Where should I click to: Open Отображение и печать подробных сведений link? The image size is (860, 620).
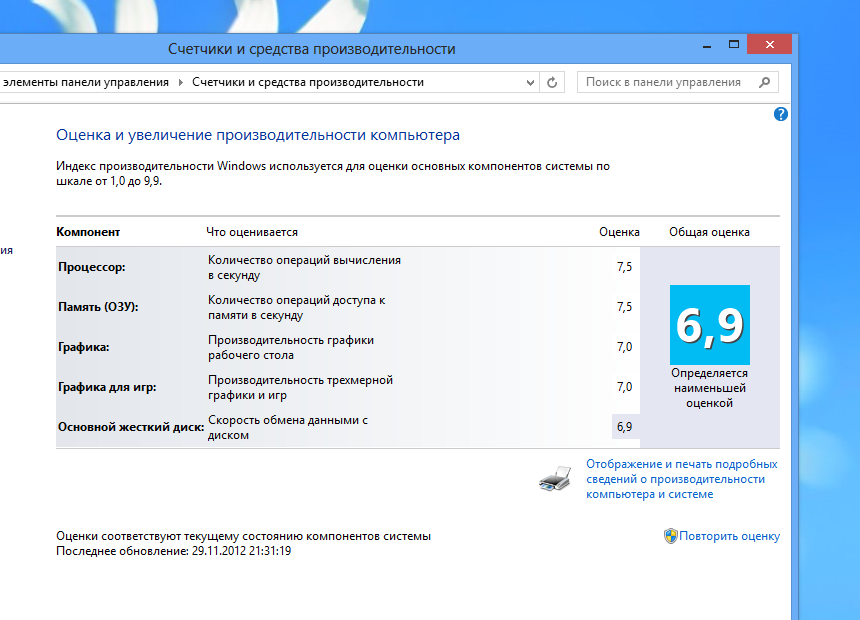pyautogui.click(x=682, y=479)
